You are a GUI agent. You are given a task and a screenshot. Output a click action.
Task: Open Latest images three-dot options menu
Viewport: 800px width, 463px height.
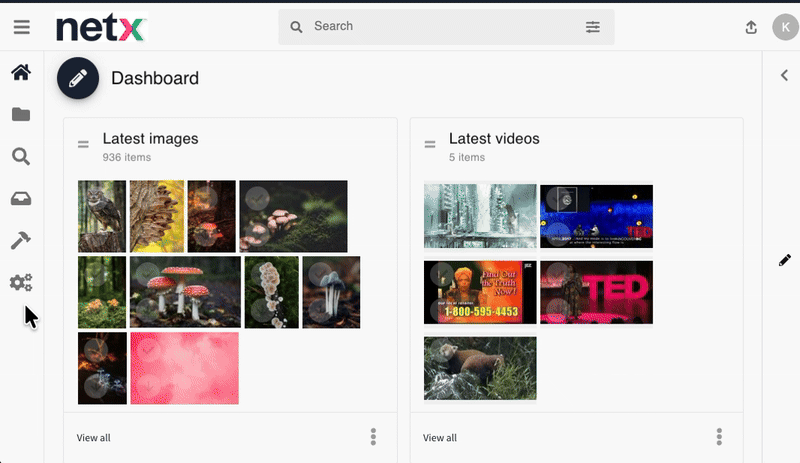pyautogui.click(x=373, y=437)
